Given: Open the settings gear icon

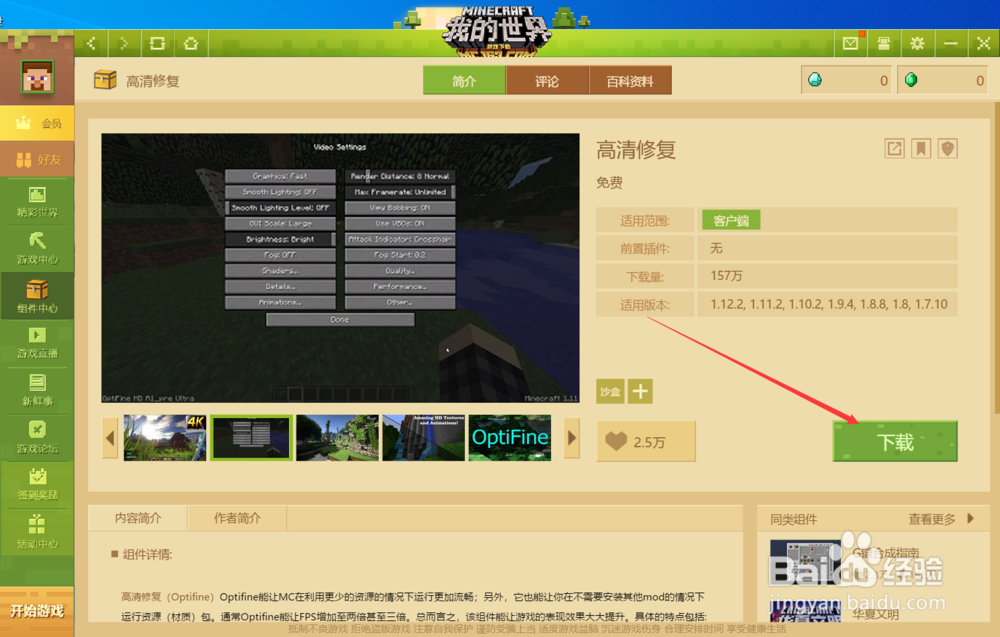Looking at the screenshot, I should (x=917, y=43).
